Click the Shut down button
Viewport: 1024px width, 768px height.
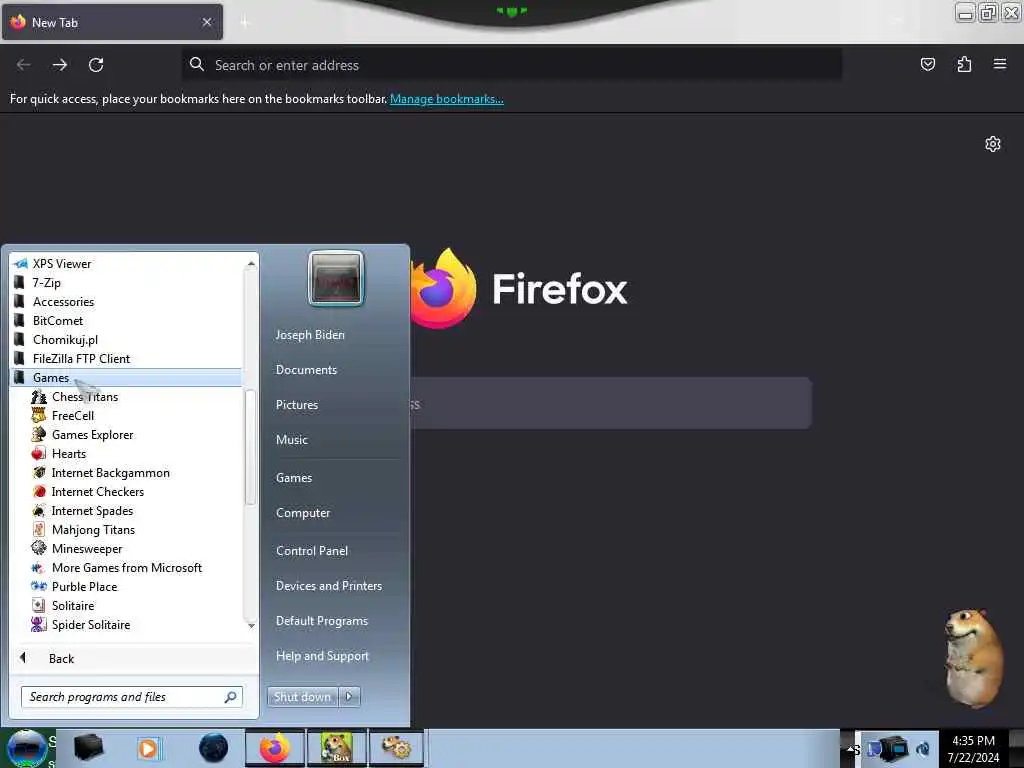pyautogui.click(x=302, y=696)
